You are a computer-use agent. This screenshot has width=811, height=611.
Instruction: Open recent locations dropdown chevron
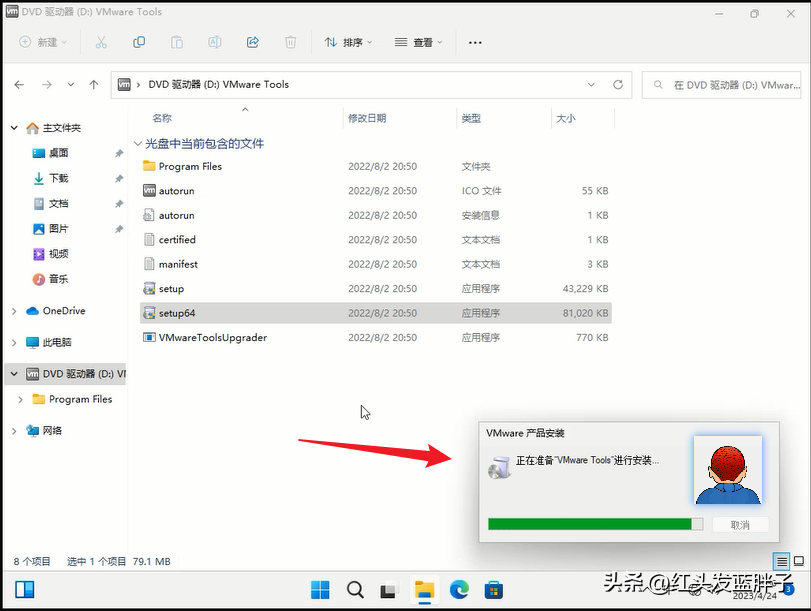click(70, 84)
